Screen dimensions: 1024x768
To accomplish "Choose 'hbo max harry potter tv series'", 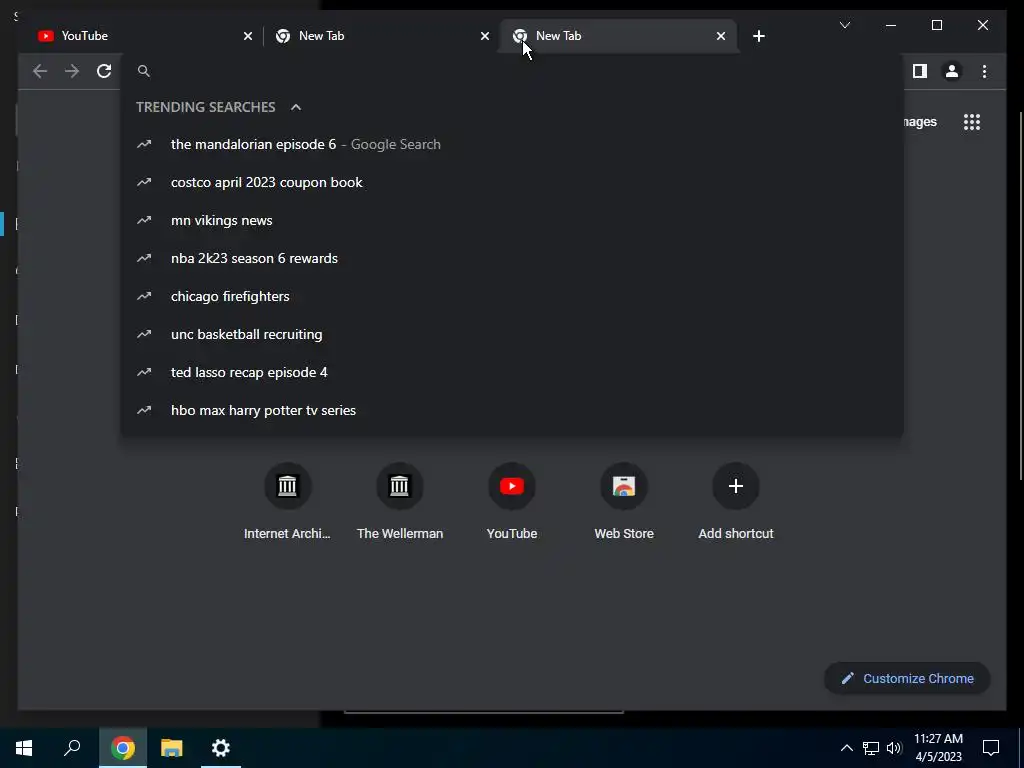I will (x=512, y=409).
